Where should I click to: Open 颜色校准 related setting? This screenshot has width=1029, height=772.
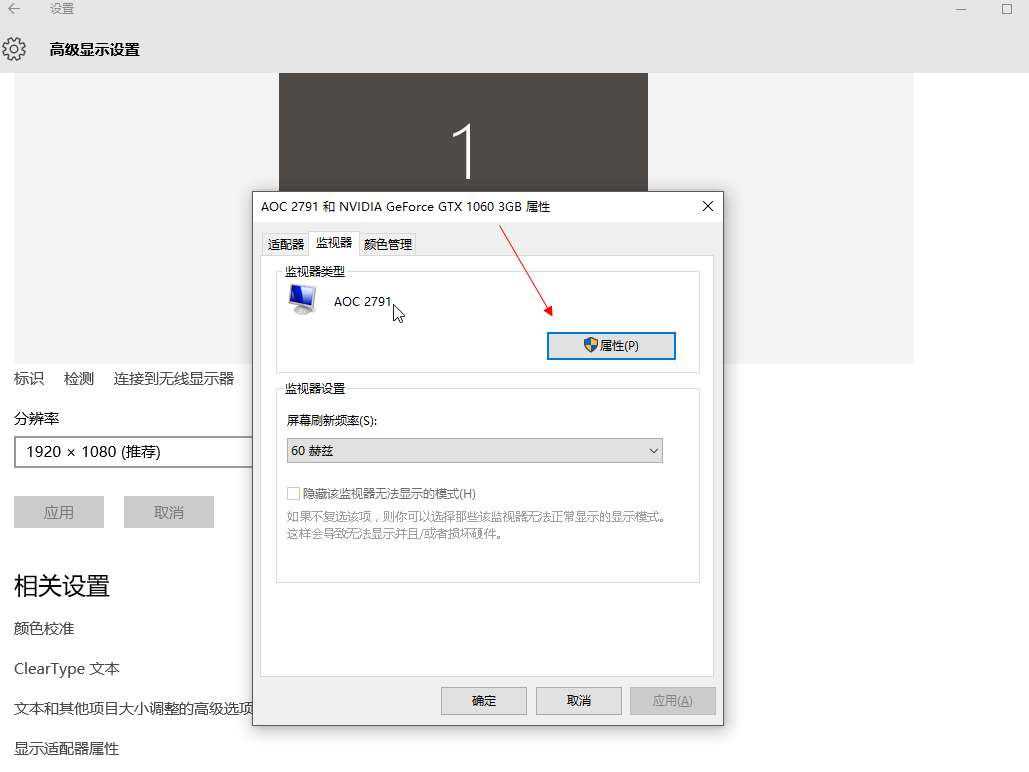pyautogui.click(x=44, y=628)
